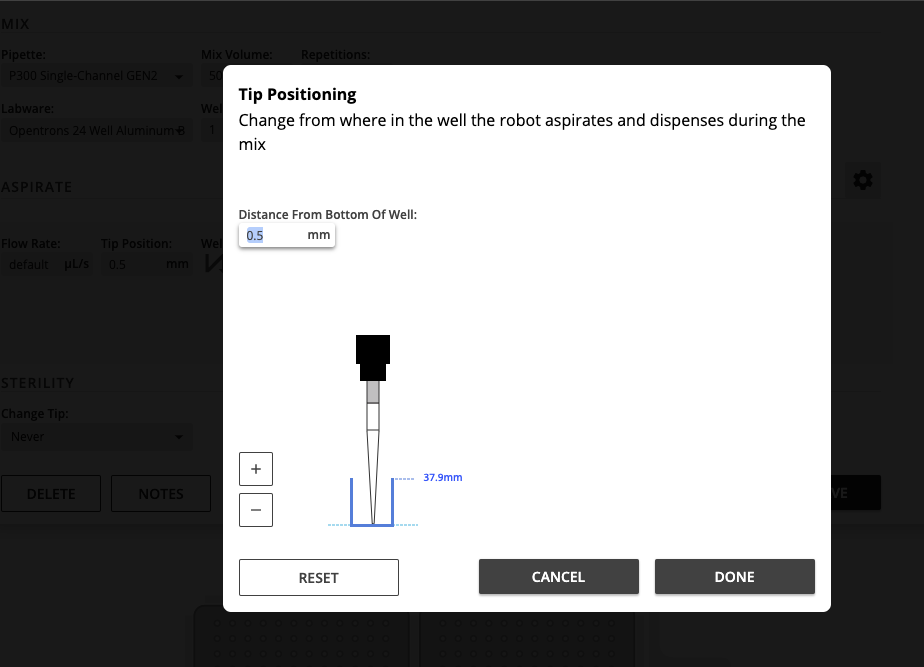Click the highlighted mm unit label
Image resolution: width=924 pixels, height=667 pixels.
(318, 234)
